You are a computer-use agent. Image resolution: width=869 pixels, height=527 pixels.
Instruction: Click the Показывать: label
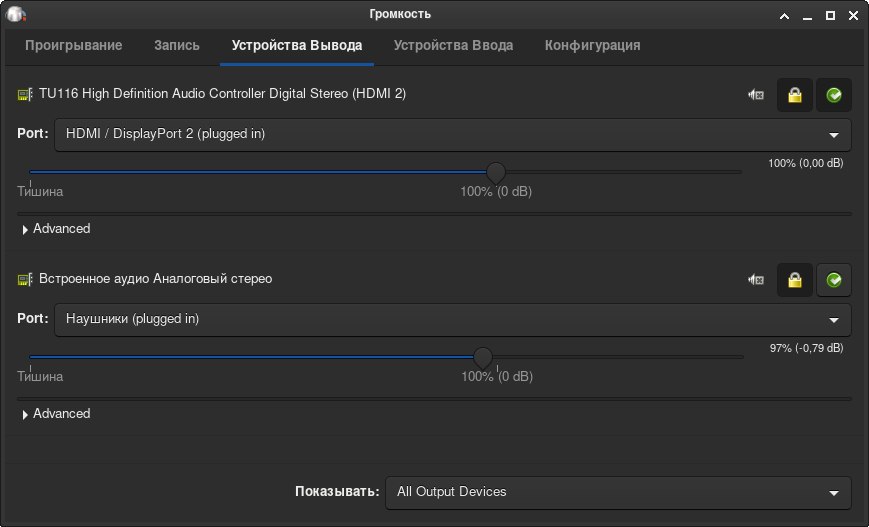coord(337,492)
